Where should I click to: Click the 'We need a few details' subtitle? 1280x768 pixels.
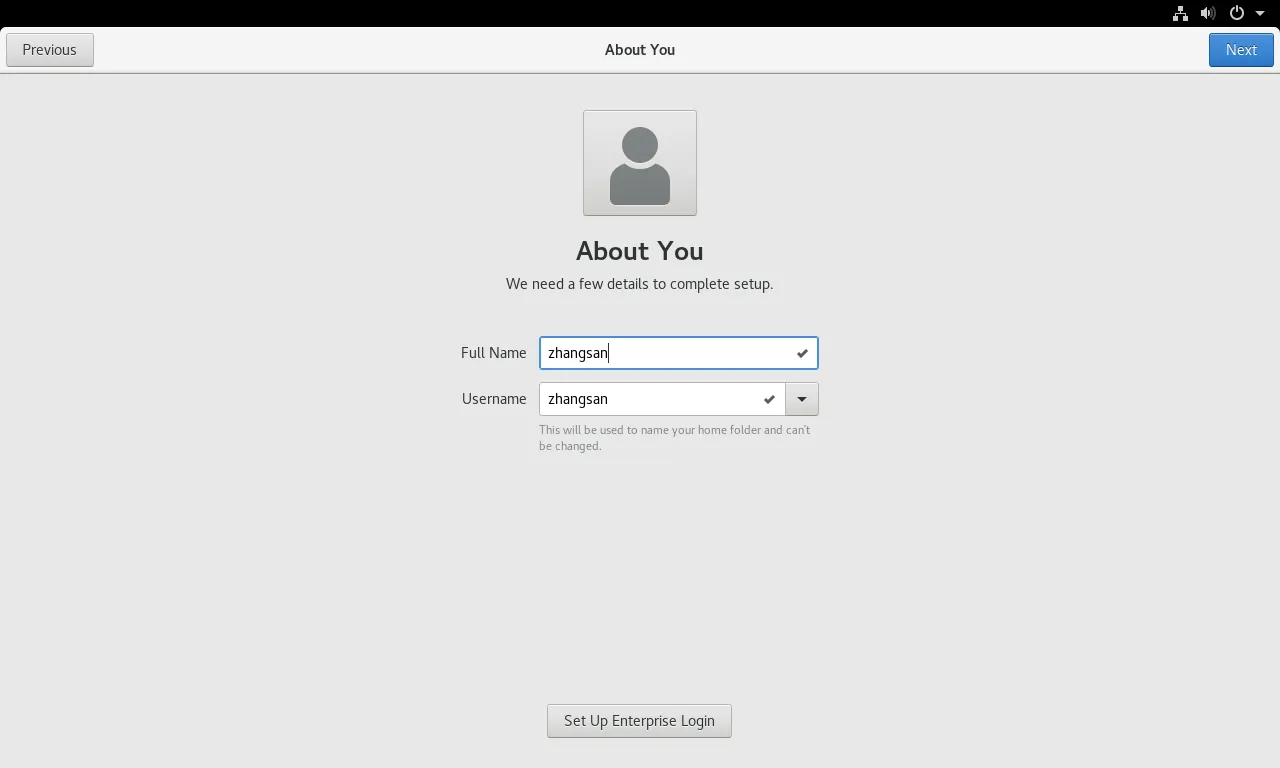click(639, 284)
